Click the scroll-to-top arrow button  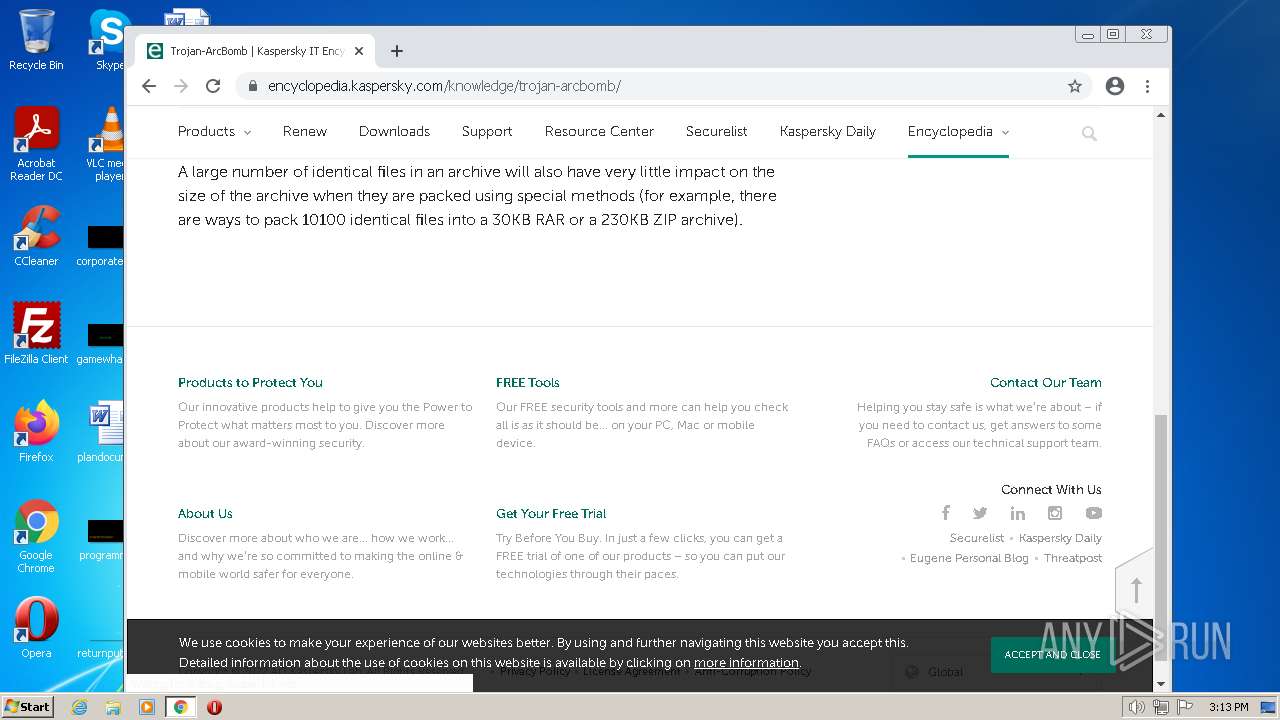pos(1135,590)
